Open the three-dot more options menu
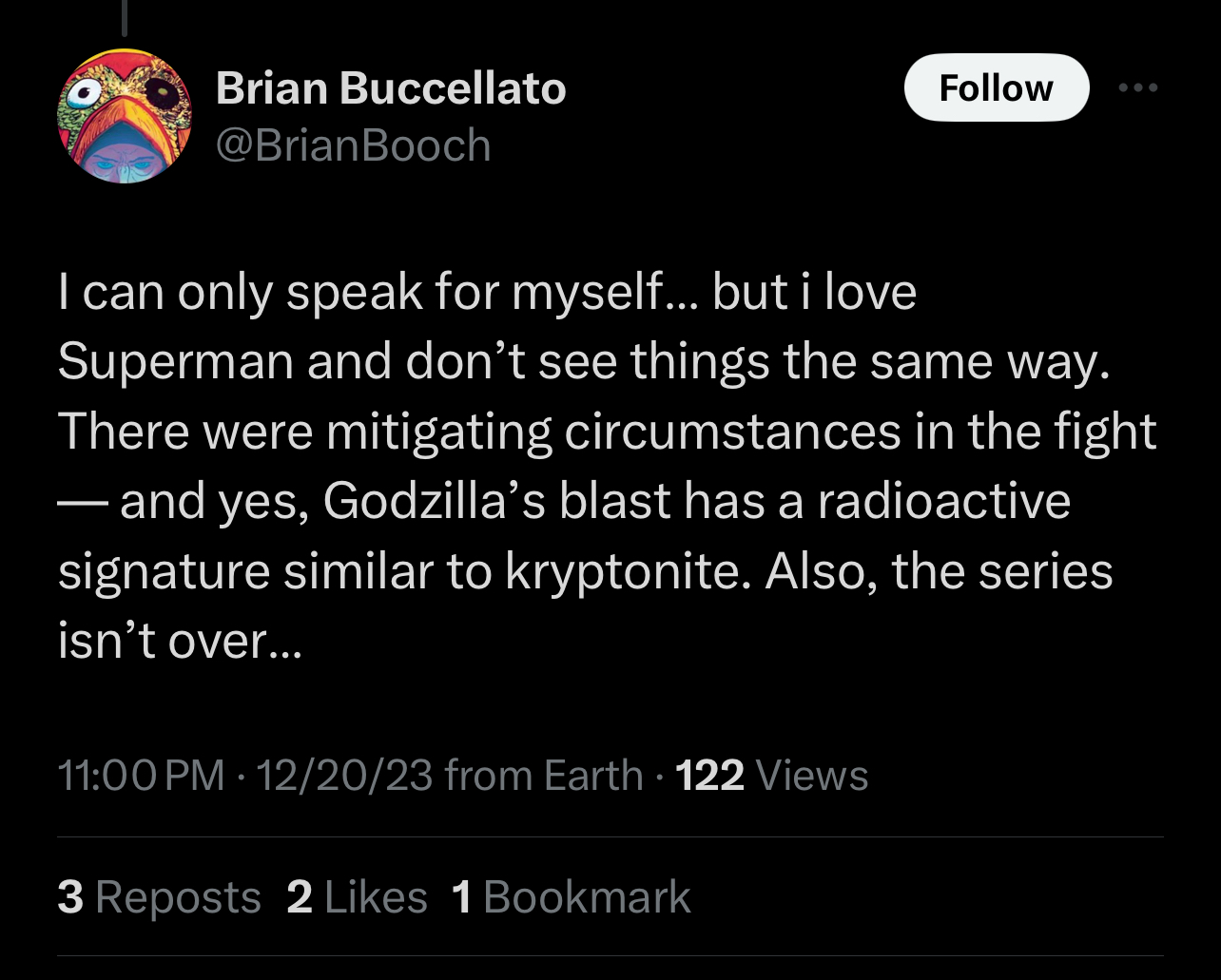The width and height of the screenshot is (1221, 980). pos(1138,87)
